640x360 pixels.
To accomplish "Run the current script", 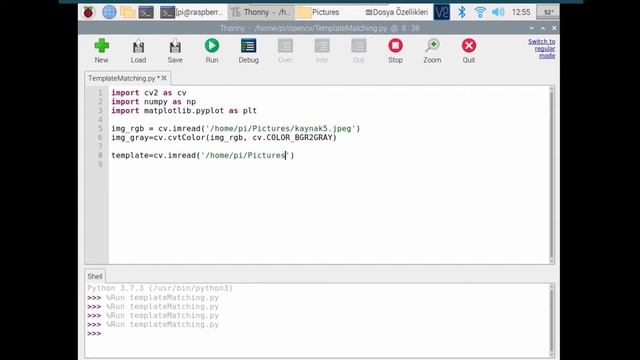I will [x=211, y=51].
